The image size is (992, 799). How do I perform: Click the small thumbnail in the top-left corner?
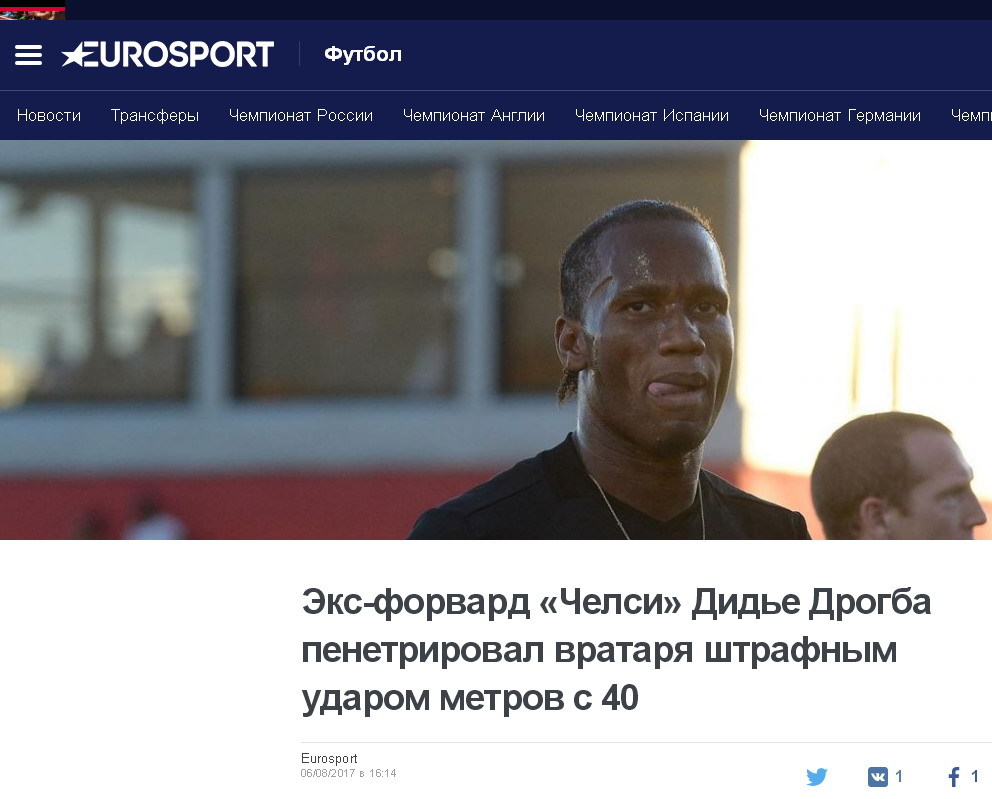pyautogui.click(x=32, y=13)
